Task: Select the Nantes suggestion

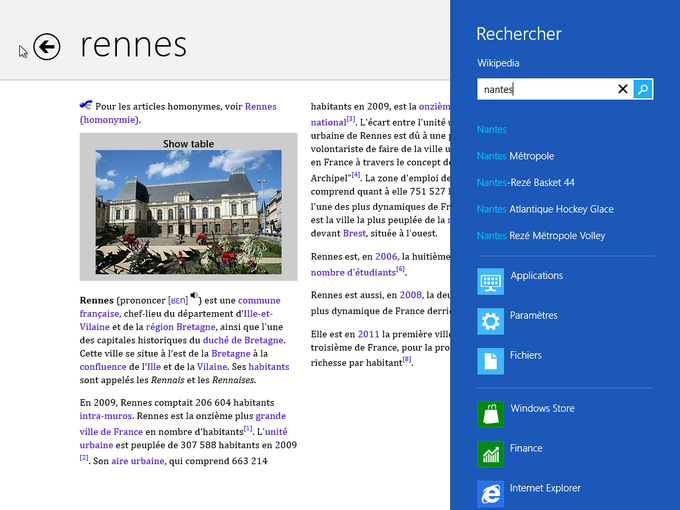Action: coord(491,129)
